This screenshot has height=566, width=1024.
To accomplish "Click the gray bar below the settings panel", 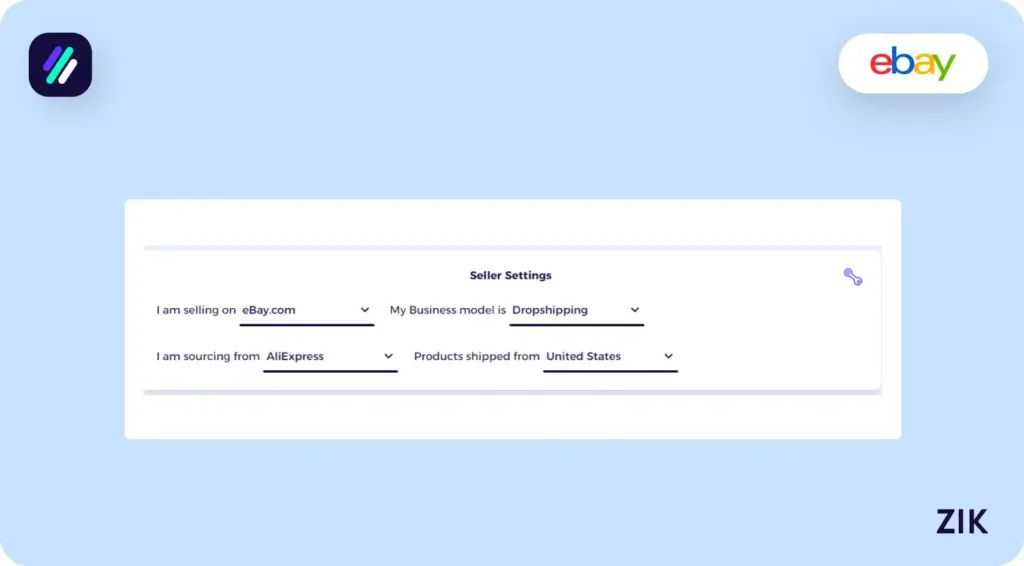I will coord(512,392).
